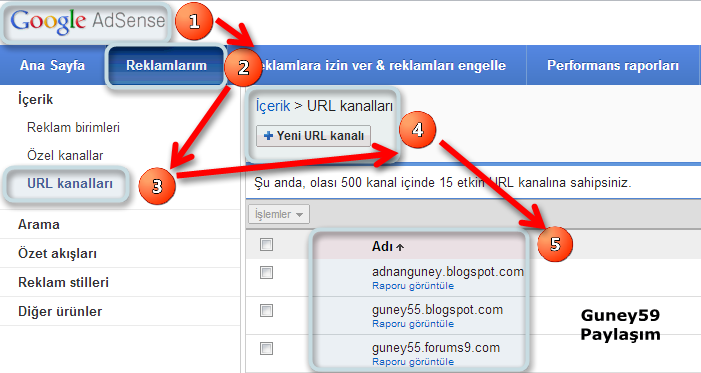Open reklamlara izin ver & reklamları engelle tab
This screenshot has width=701, height=373.
pos(383,65)
